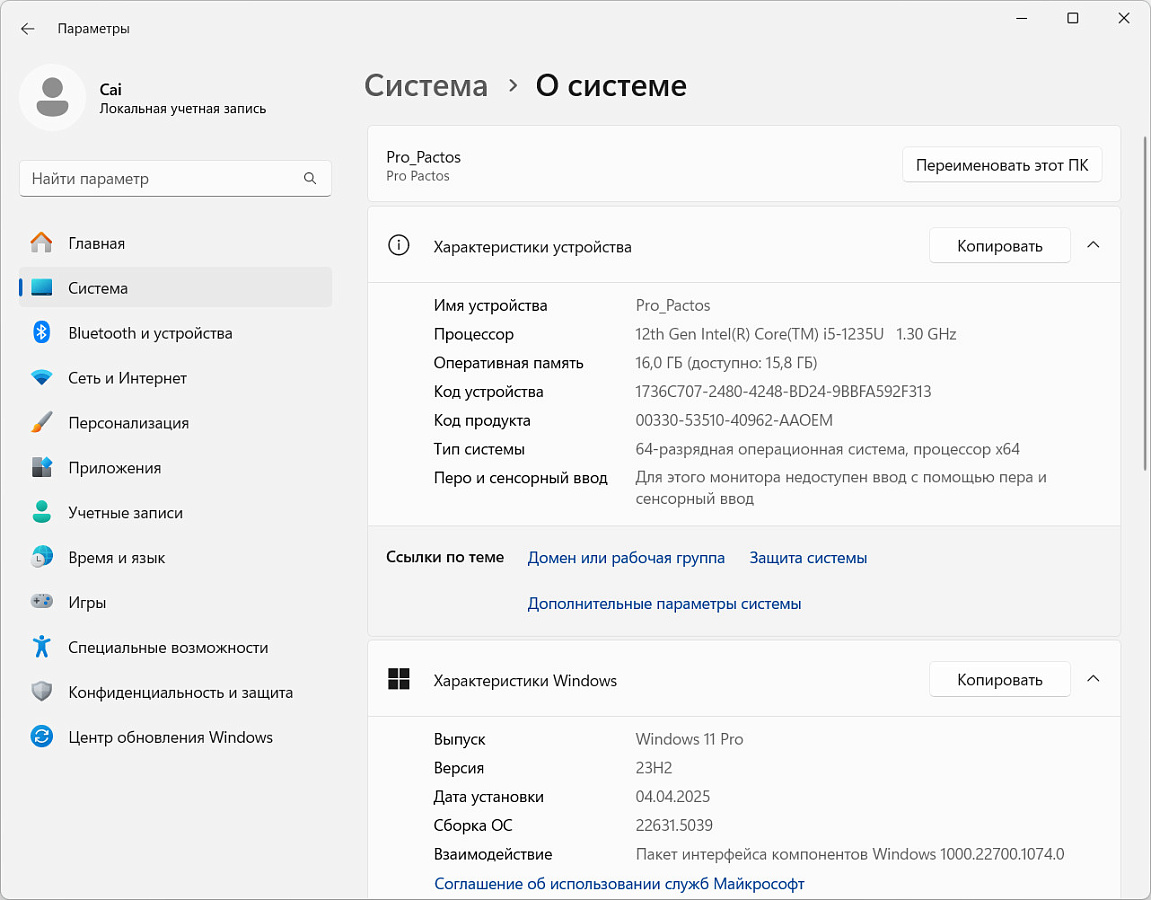Select Bluetooth и устройства in sidebar
Screen dimensions: 1151x900
(175, 333)
